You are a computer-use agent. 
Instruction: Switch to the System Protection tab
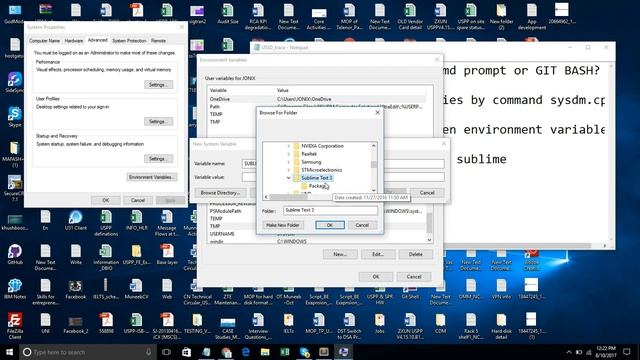(x=129, y=41)
